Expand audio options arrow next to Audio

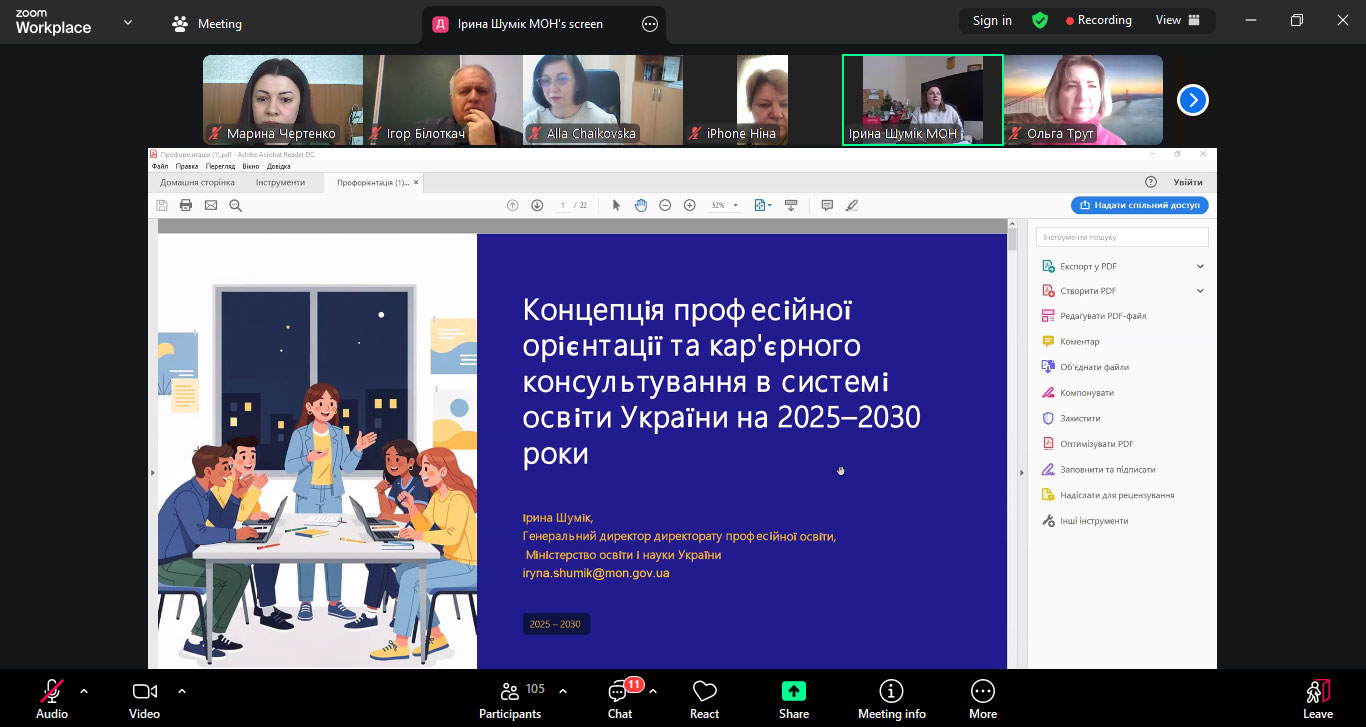pos(84,690)
